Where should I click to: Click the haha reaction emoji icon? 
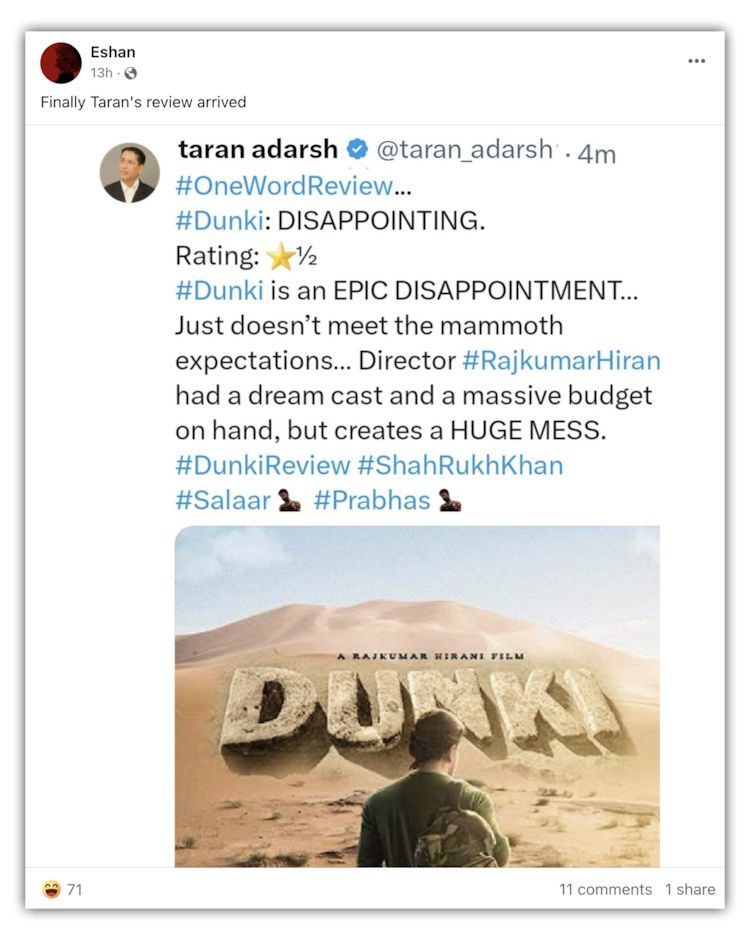pyautogui.click(x=51, y=889)
